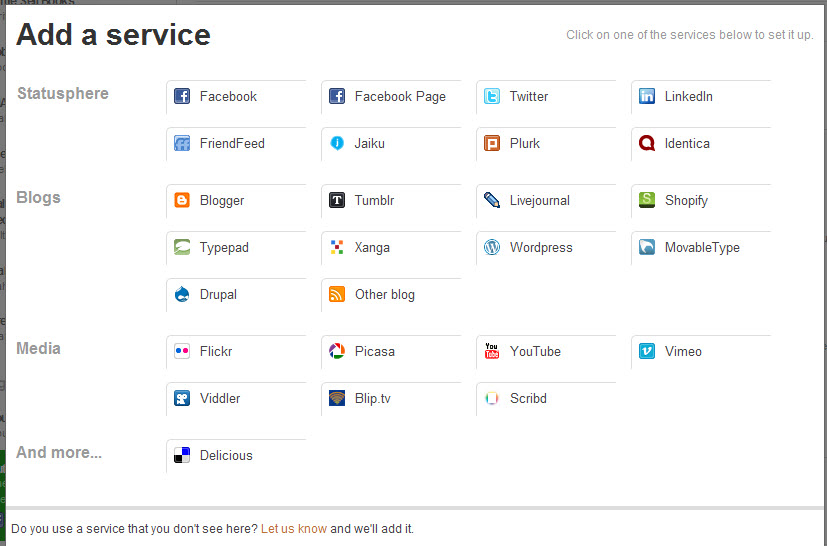Click the Vimeo v icon
The width and height of the screenshot is (827, 546).
point(647,351)
